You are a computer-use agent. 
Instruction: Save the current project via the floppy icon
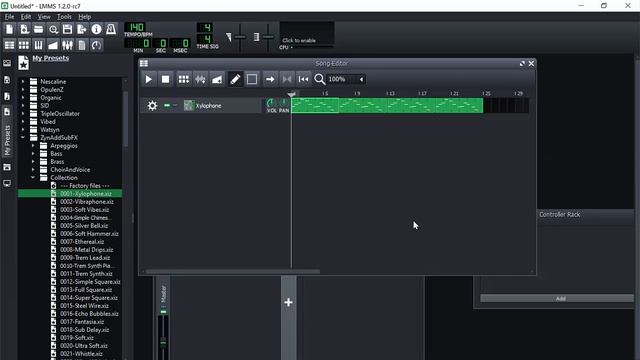[67, 29]
